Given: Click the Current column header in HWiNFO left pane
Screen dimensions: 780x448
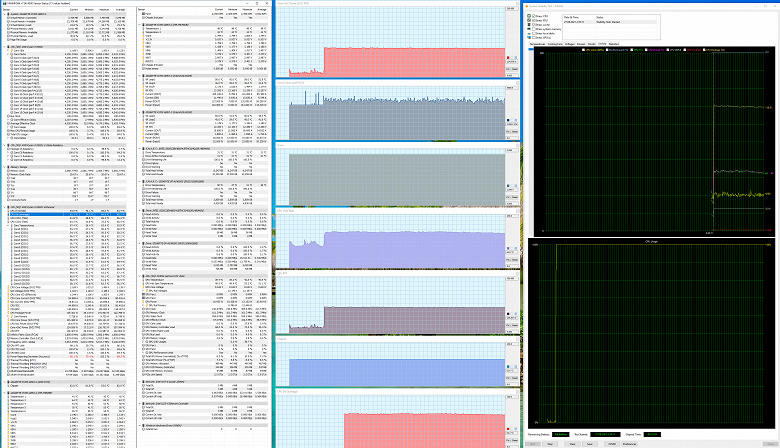Looking at the screenshot, I should [x=74, y=9].
